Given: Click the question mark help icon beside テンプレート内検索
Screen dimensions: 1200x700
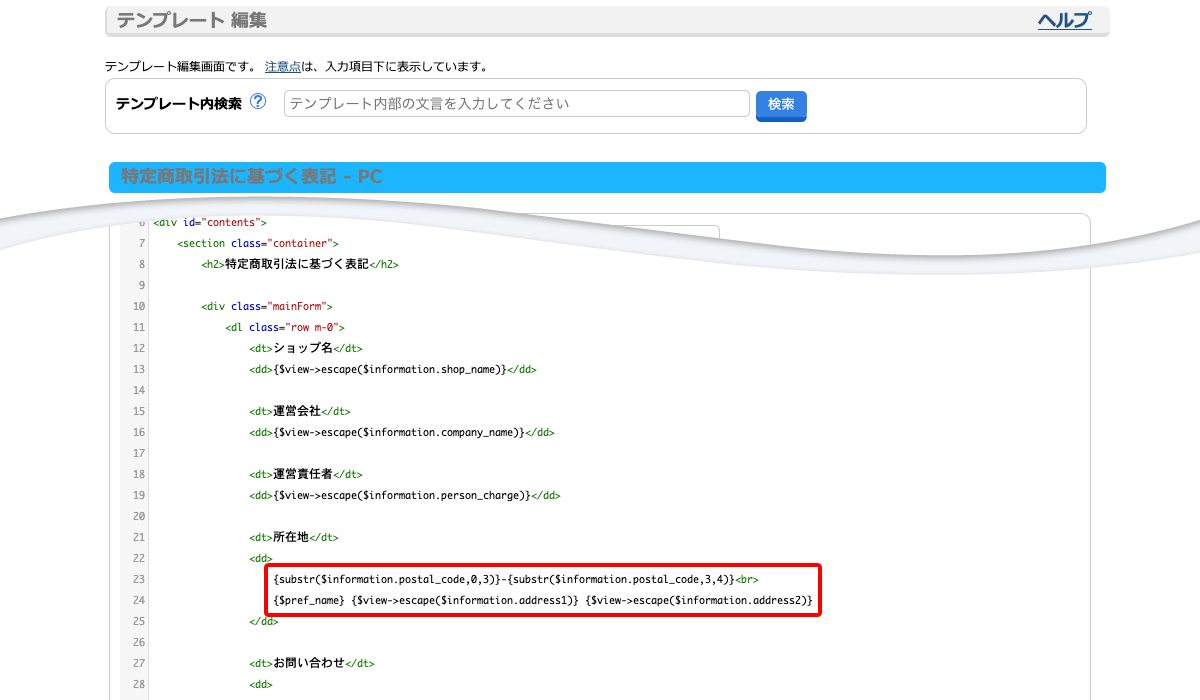Looking at the screenshot, I should click(258, 102).
